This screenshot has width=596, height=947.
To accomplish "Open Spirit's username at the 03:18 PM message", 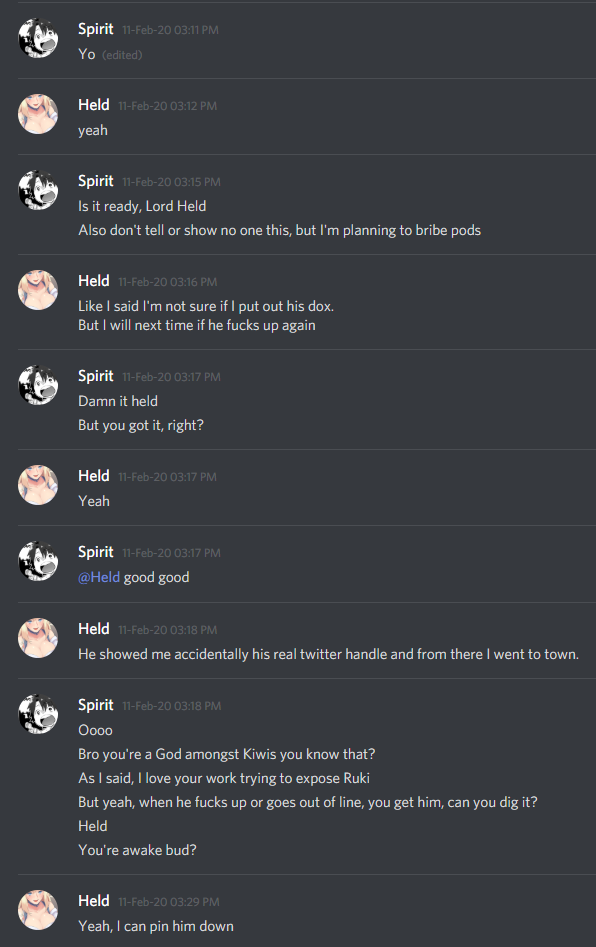I will [95, 705].
